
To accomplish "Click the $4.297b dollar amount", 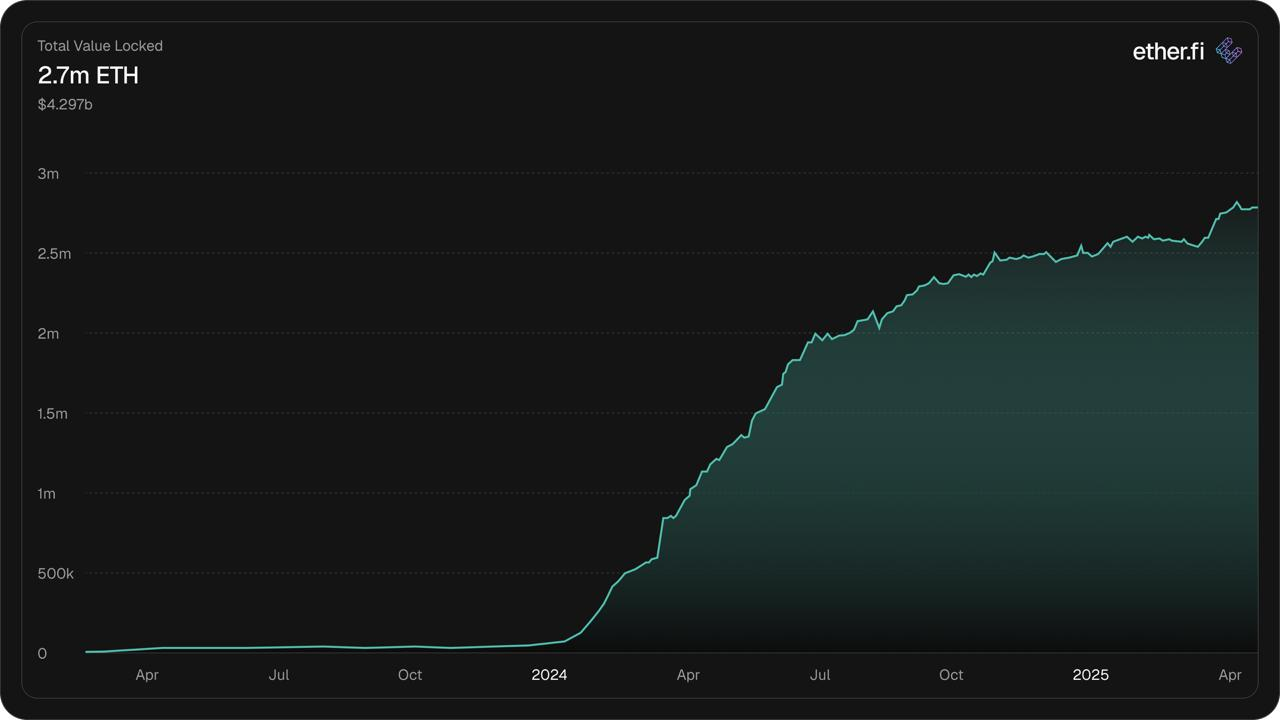I will click(x=65, y=104).
